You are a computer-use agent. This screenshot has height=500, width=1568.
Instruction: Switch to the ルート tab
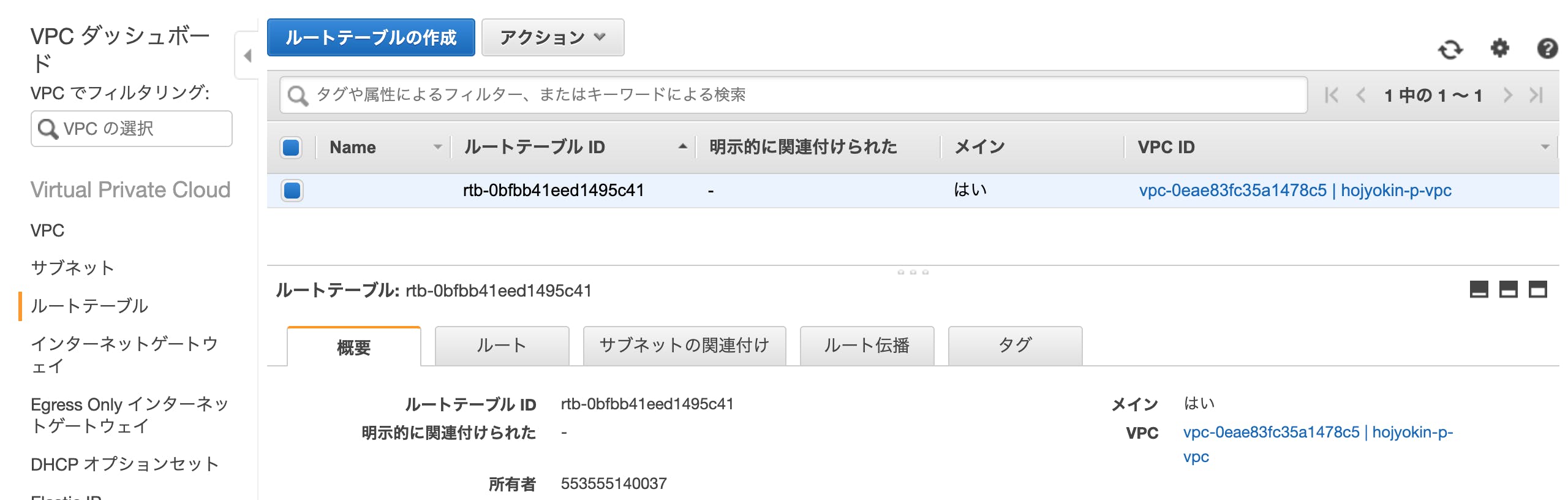[x=501, y=346]
